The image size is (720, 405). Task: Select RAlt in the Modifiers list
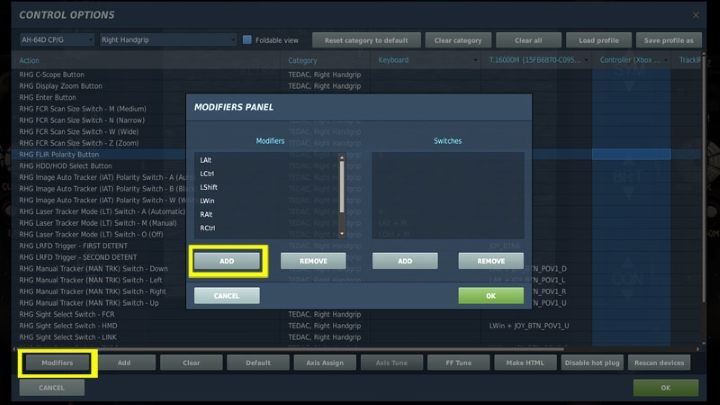click(x=206, y=214)
